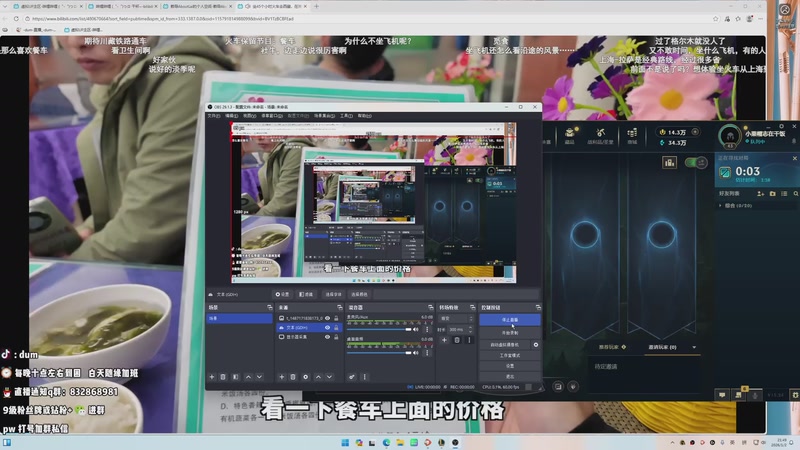Image resolution: width=800 pixels, height=450 pixels.
Task: Lock the first source row
Action: pyautogui.click(x=336, y=318)
